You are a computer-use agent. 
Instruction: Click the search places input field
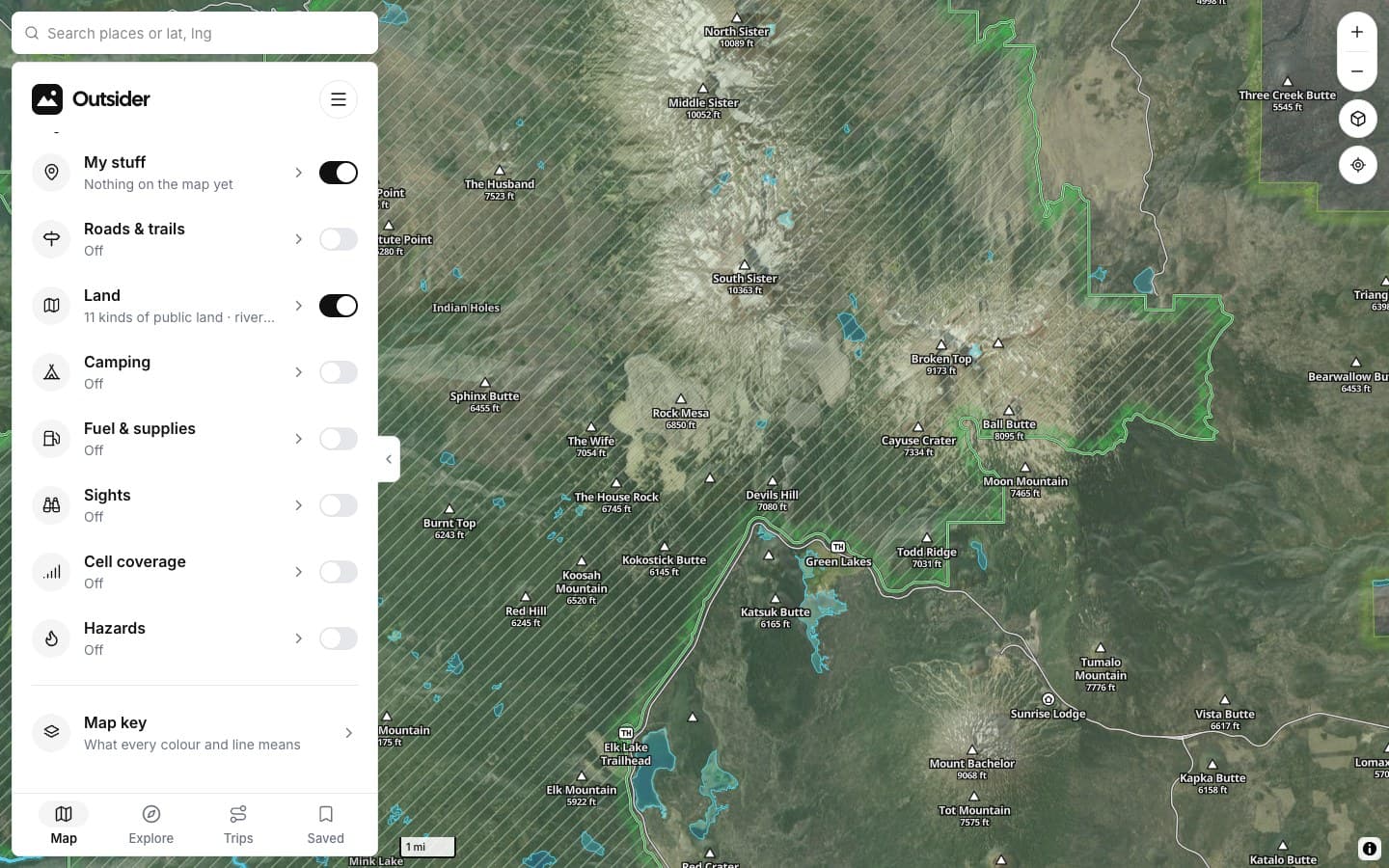[195, 33]
